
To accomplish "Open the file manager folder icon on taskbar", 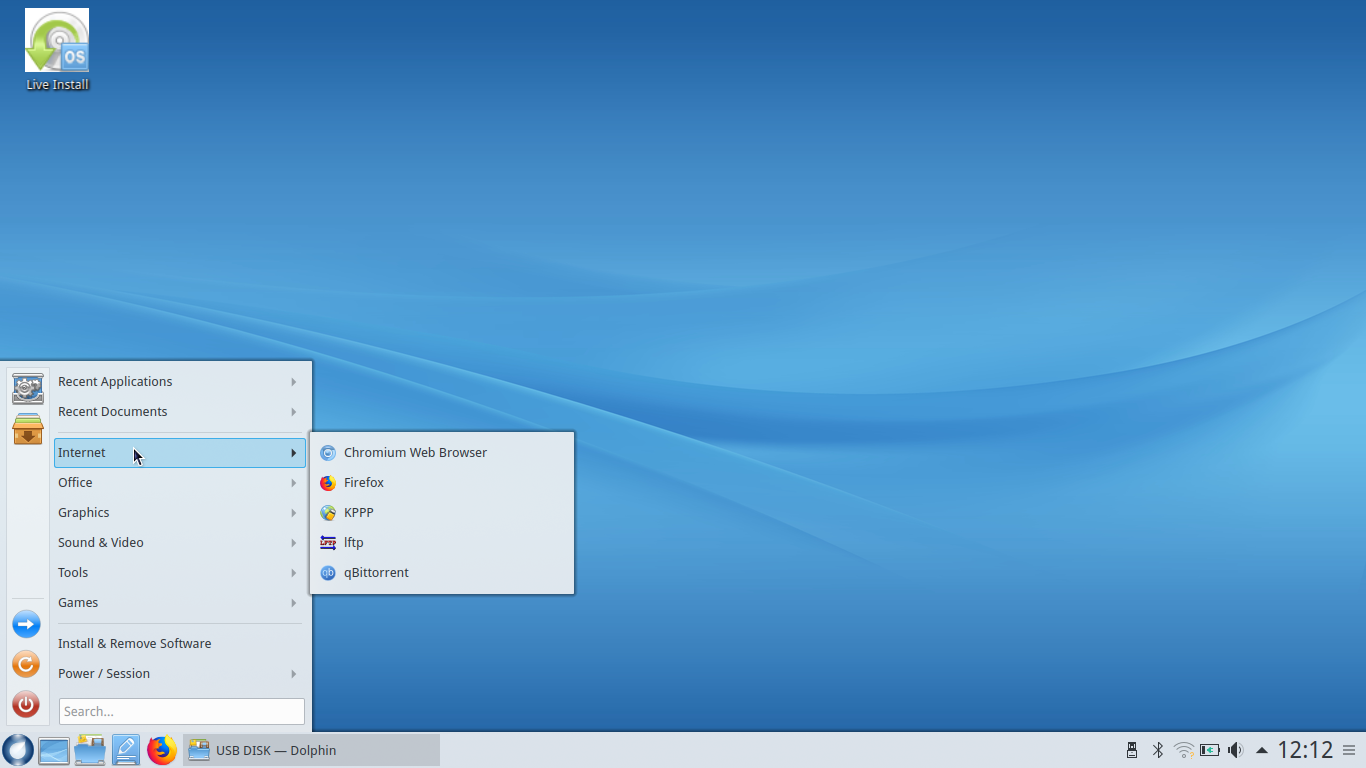I will pos(90,750).
